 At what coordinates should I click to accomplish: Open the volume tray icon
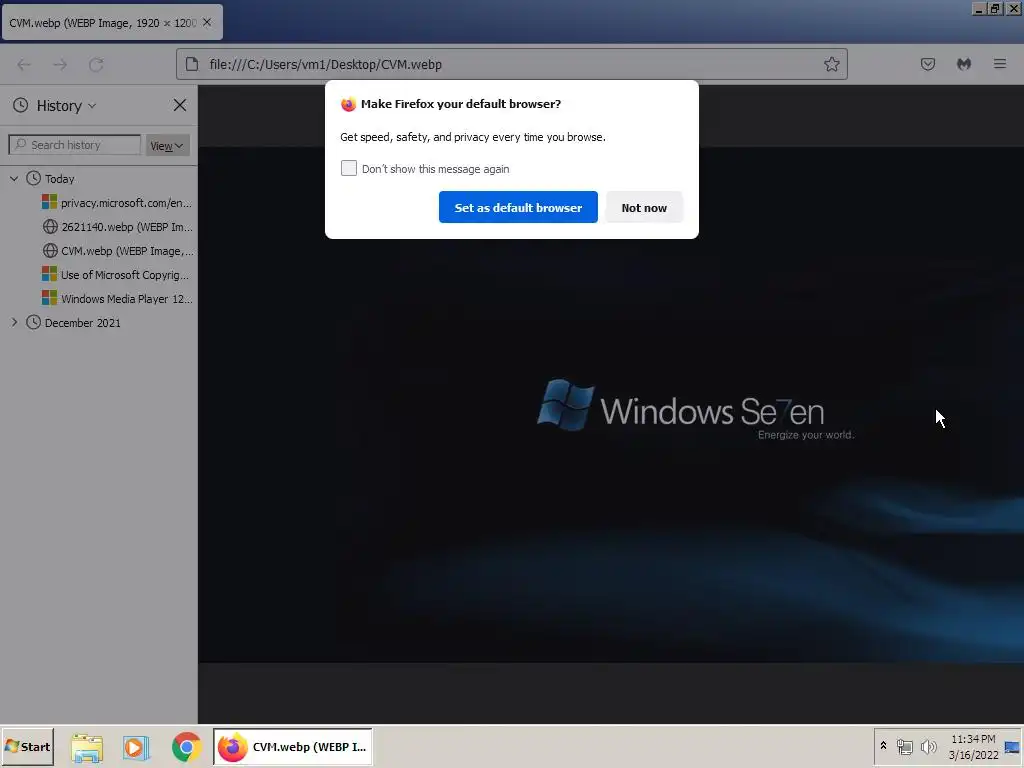[x=928, y=746]
